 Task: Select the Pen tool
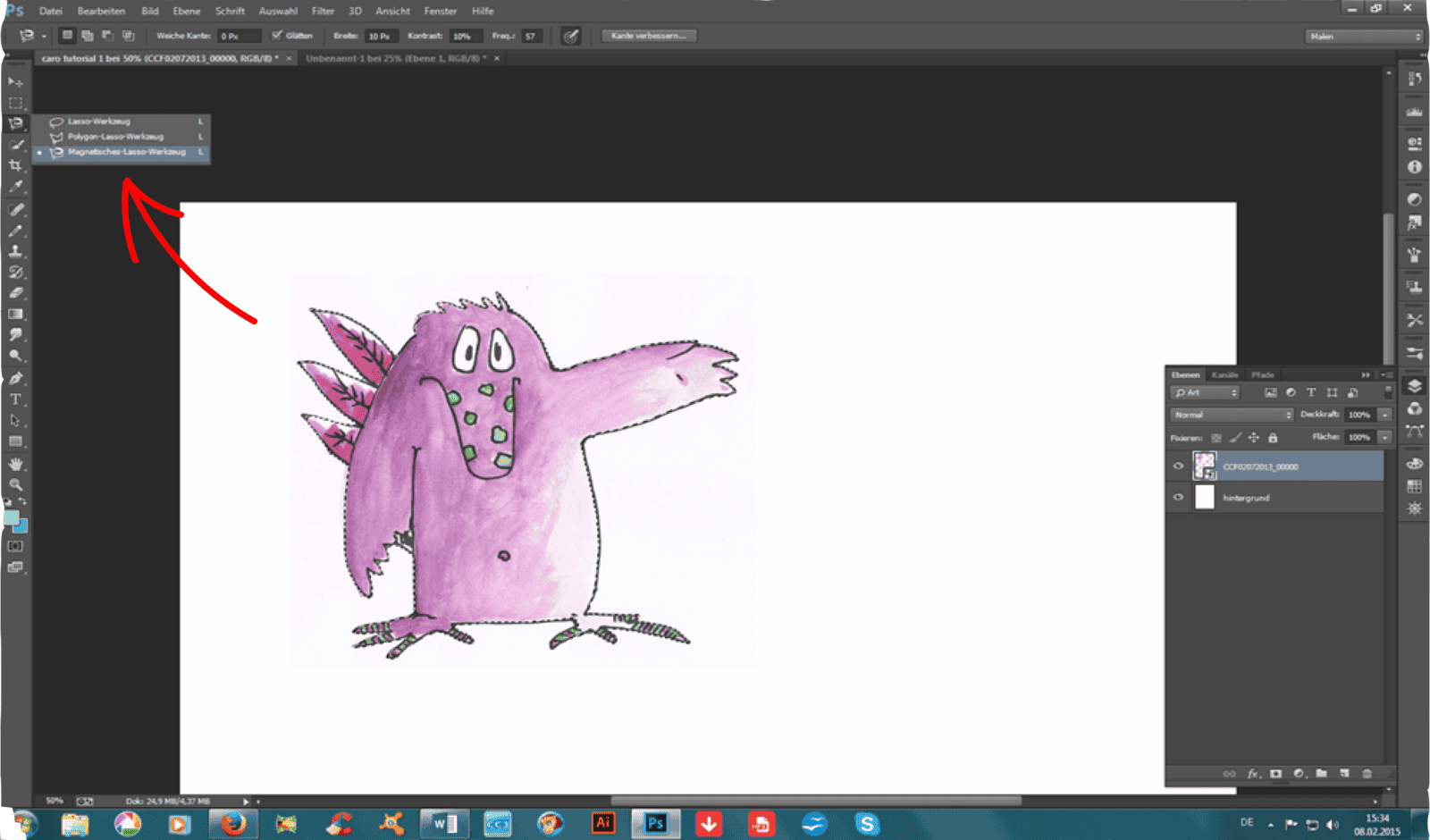pyautogui.click(x=15, y=379)
